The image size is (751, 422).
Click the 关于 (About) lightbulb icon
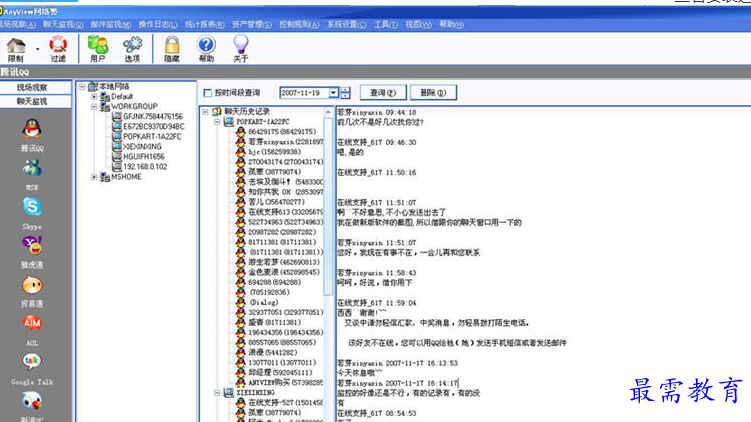240,44
